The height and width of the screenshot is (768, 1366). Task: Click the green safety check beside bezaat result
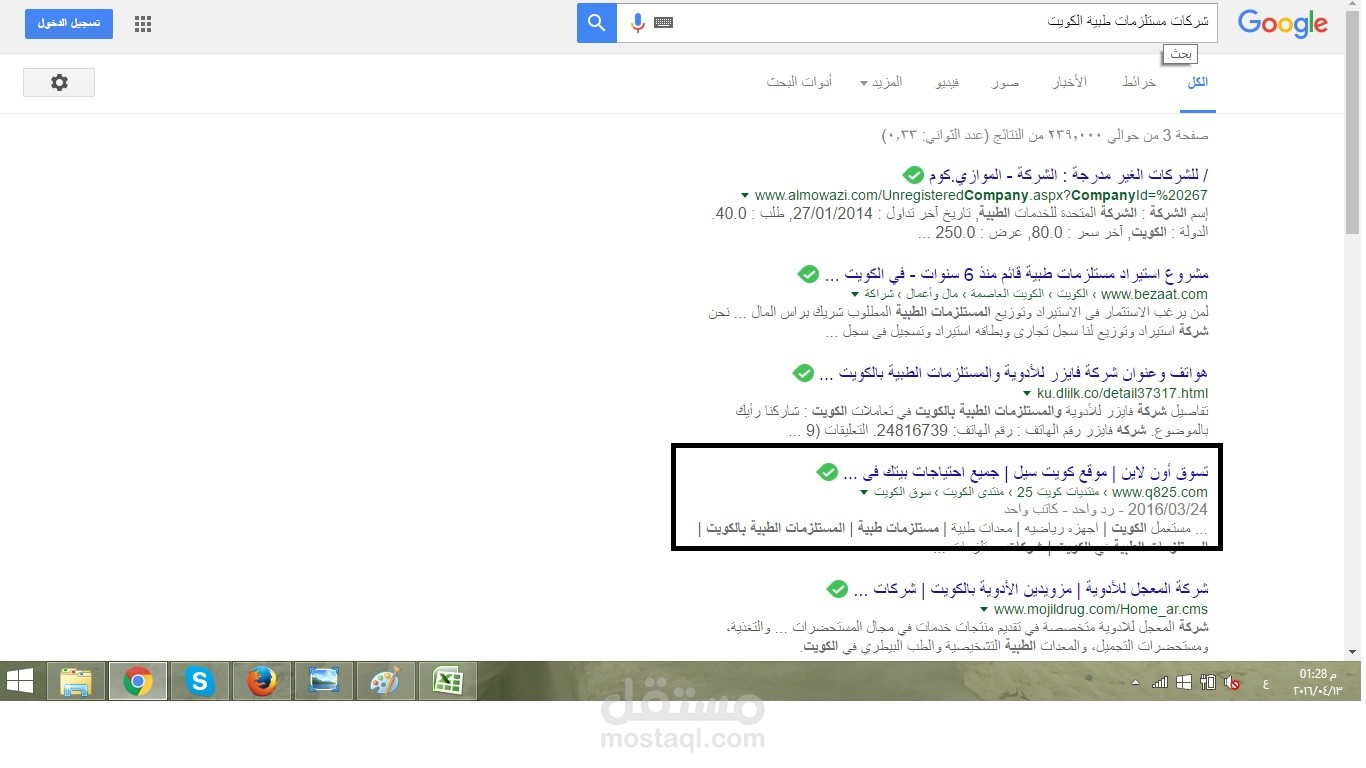(808, 273)
